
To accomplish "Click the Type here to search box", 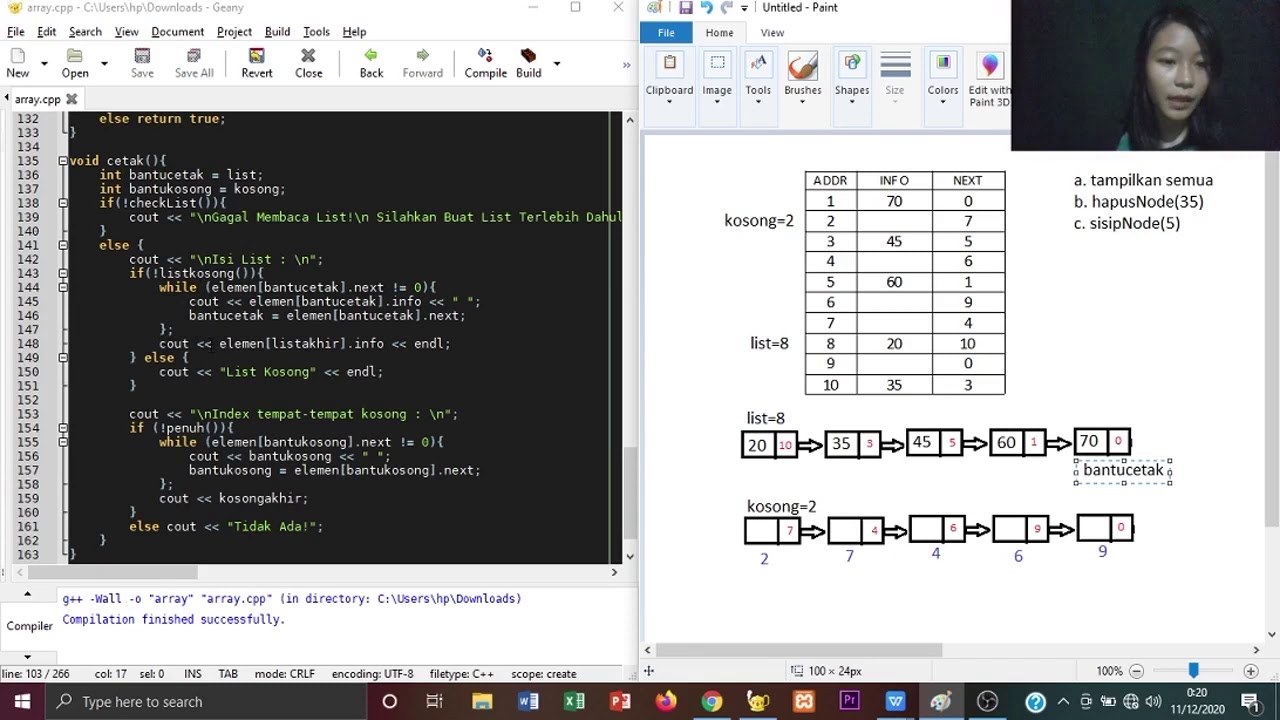I will pyautogui.click(x=205, y=701).
